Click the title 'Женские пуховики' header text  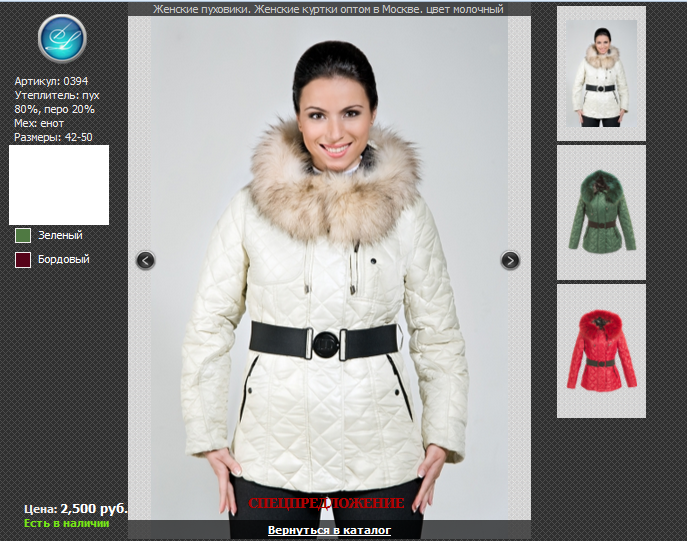click(202, 9)
